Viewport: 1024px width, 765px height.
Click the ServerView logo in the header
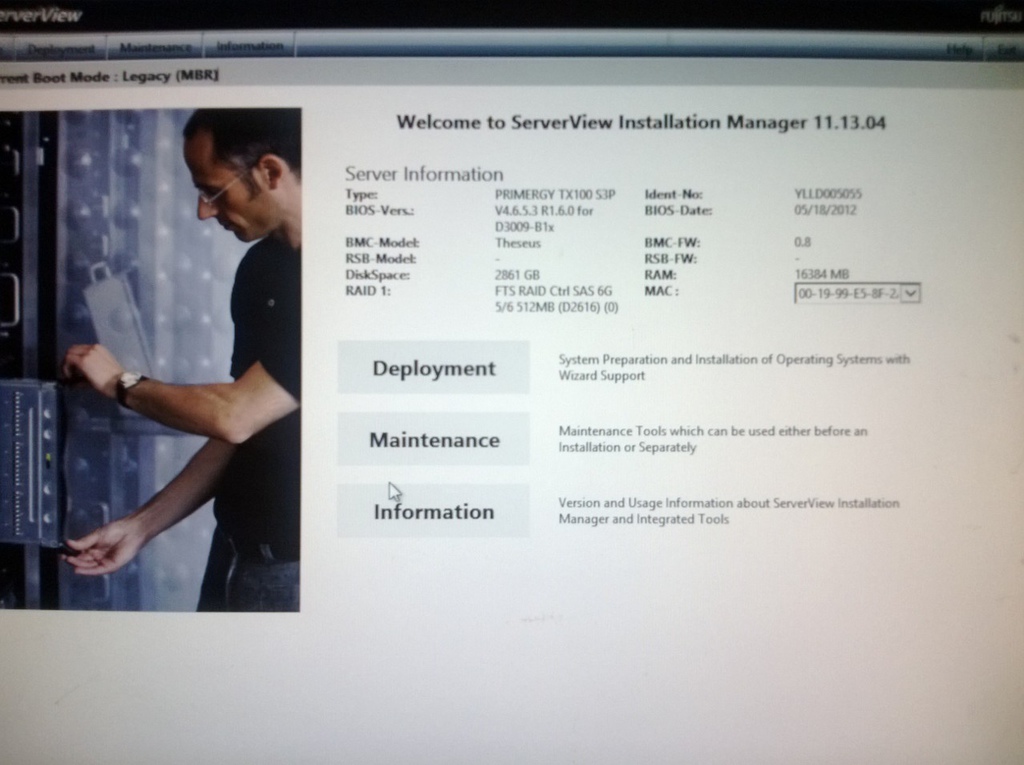[x=40, y=15]
